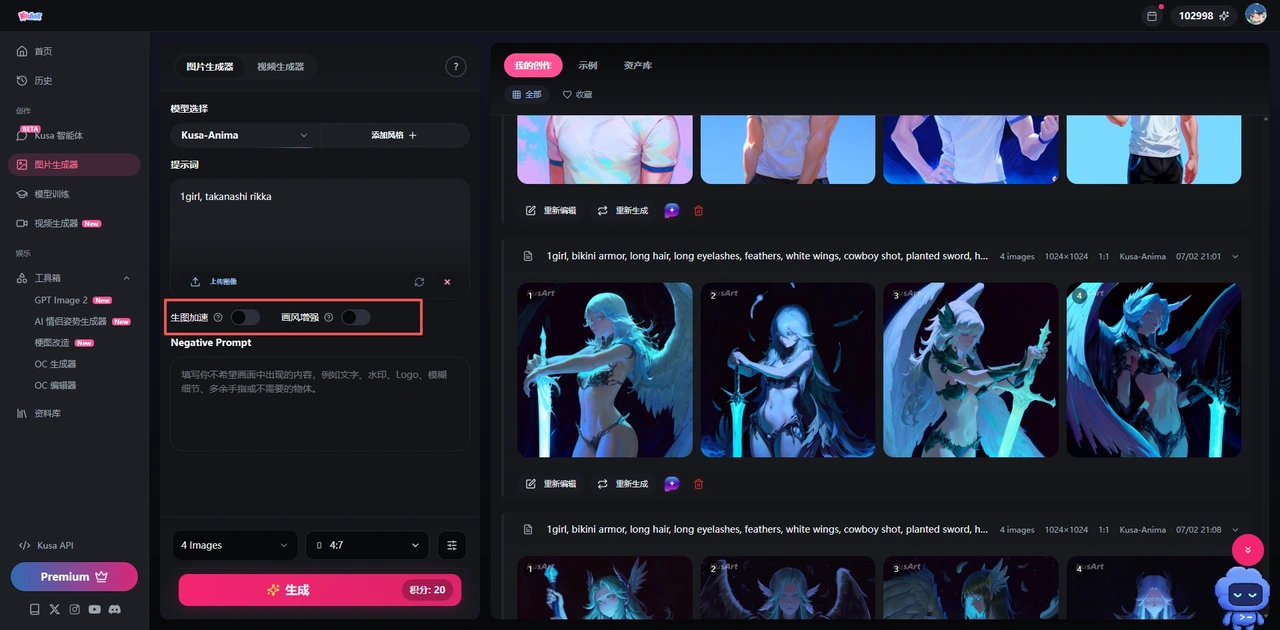
Task: Click 重新生成 below the sword images
Action: point(624,484)
